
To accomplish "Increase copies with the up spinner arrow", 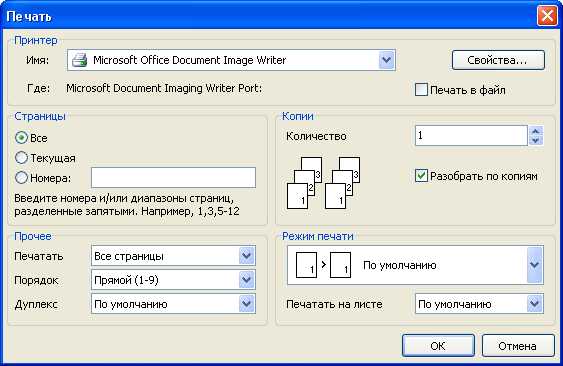I will [x=536, y=131].
